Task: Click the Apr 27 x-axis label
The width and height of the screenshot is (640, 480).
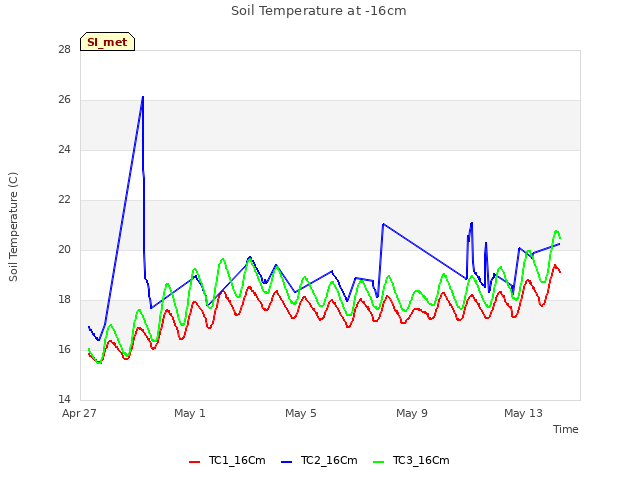Action: (79, 413)
